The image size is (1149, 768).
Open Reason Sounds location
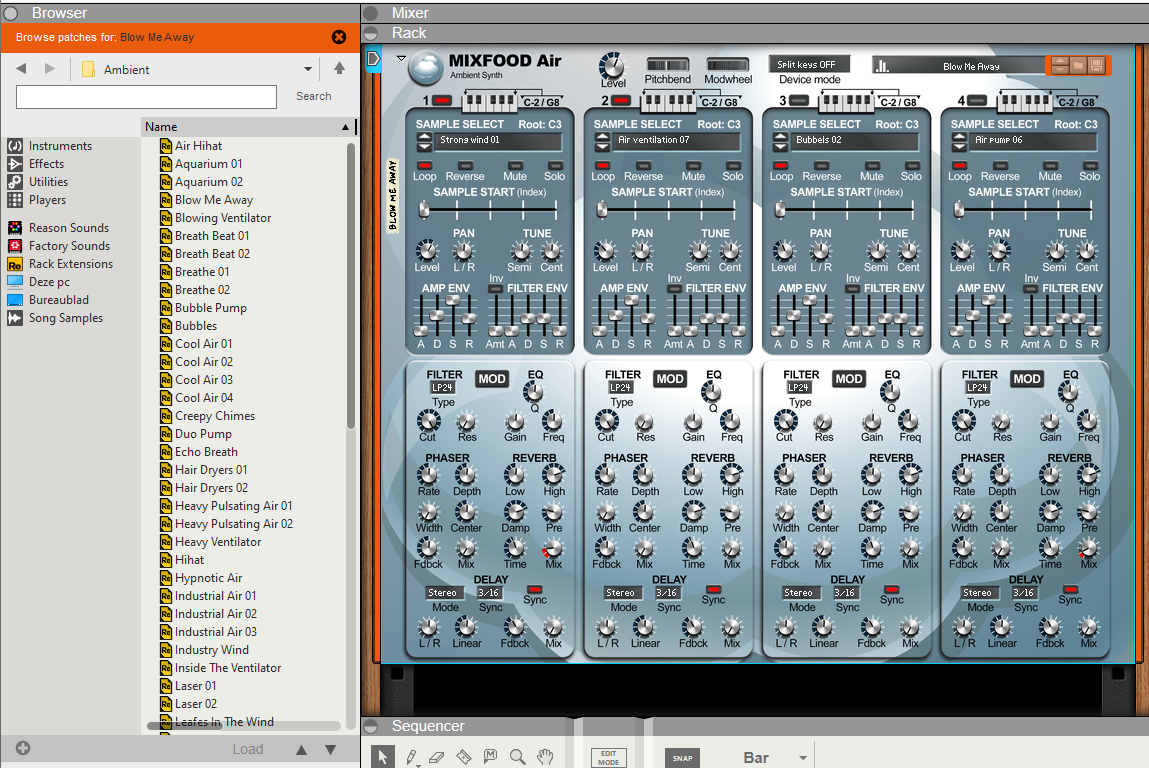[68, 228]
